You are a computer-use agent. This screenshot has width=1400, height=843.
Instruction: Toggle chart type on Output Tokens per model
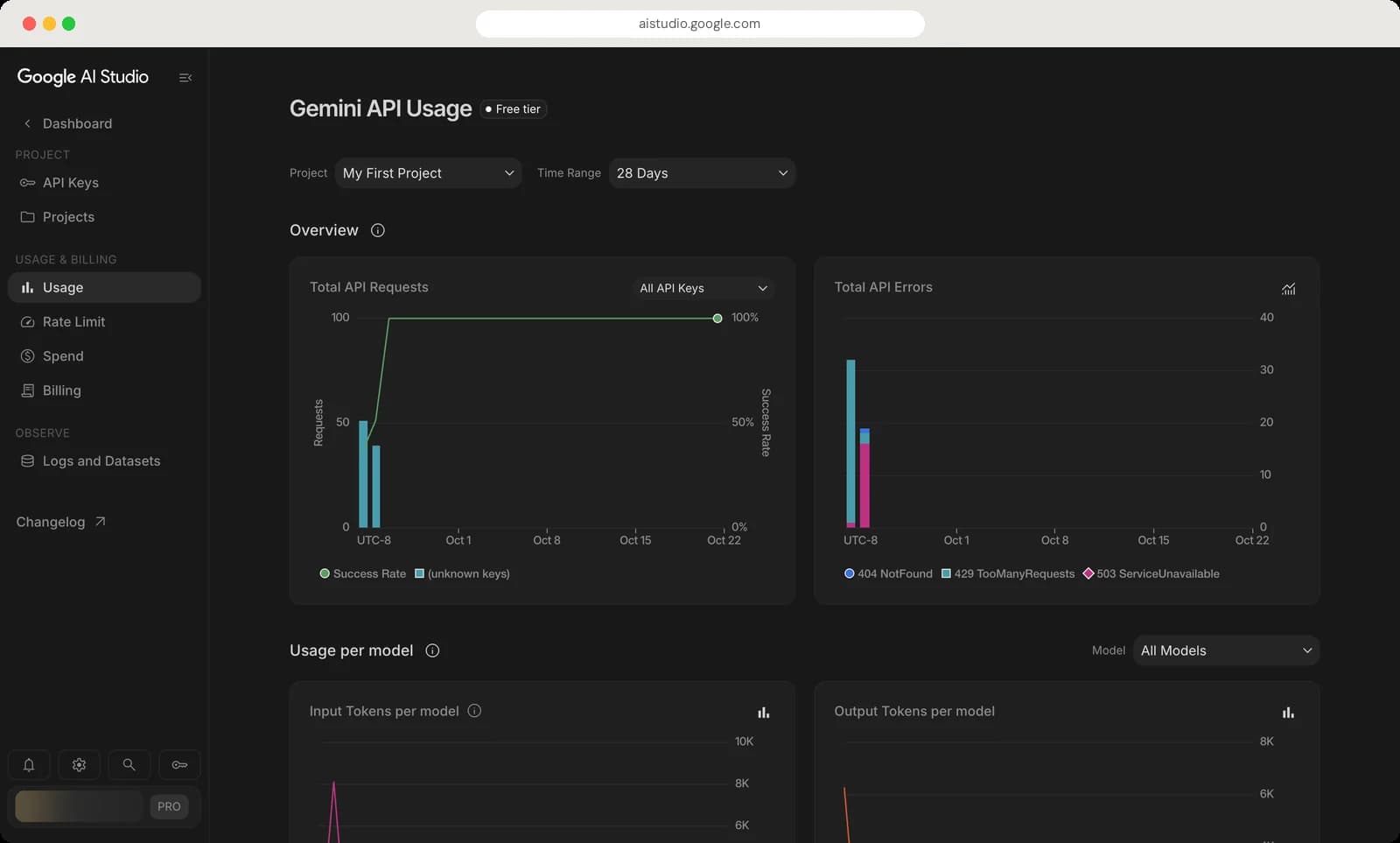click(x=1288, y=713)
